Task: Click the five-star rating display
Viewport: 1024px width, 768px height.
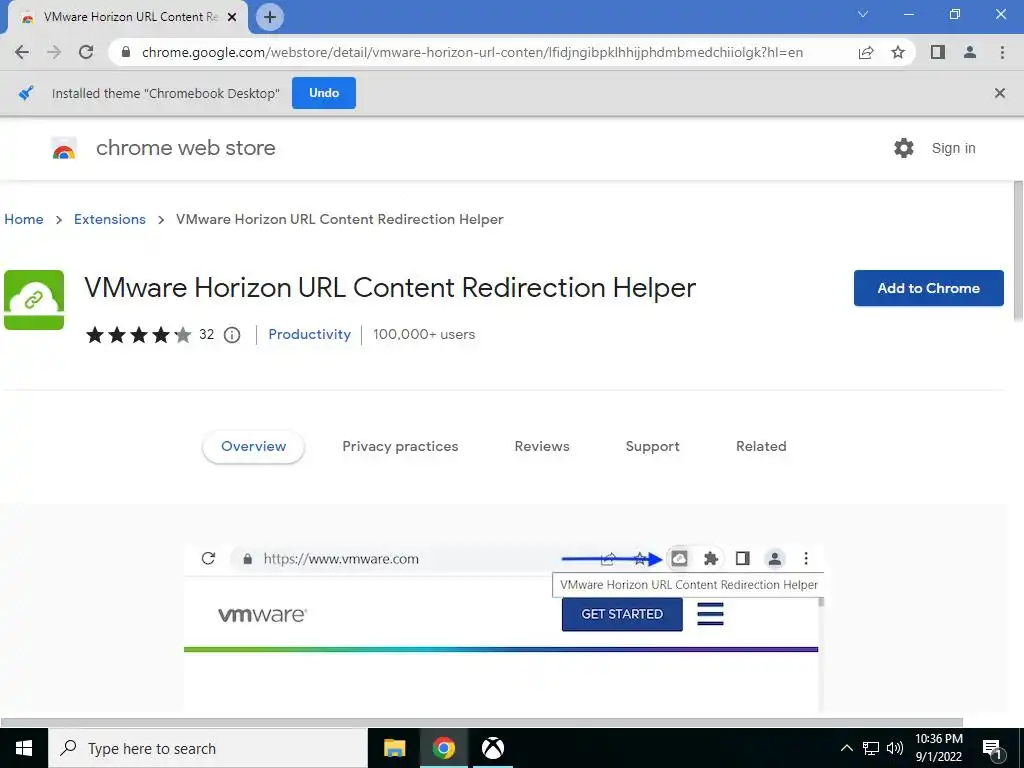Action: click(x=138, y=335)
